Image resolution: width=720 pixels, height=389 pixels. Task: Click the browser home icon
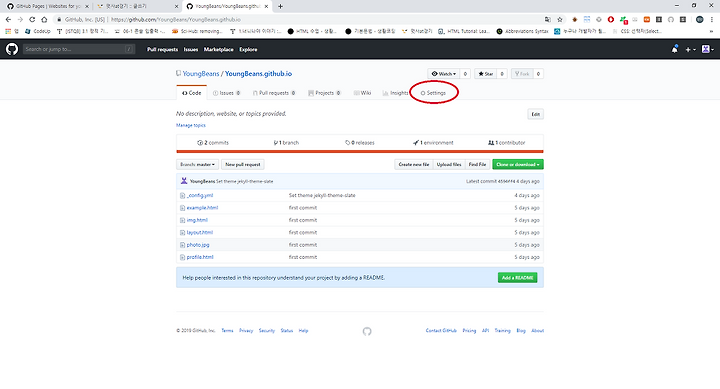(44, 19)
